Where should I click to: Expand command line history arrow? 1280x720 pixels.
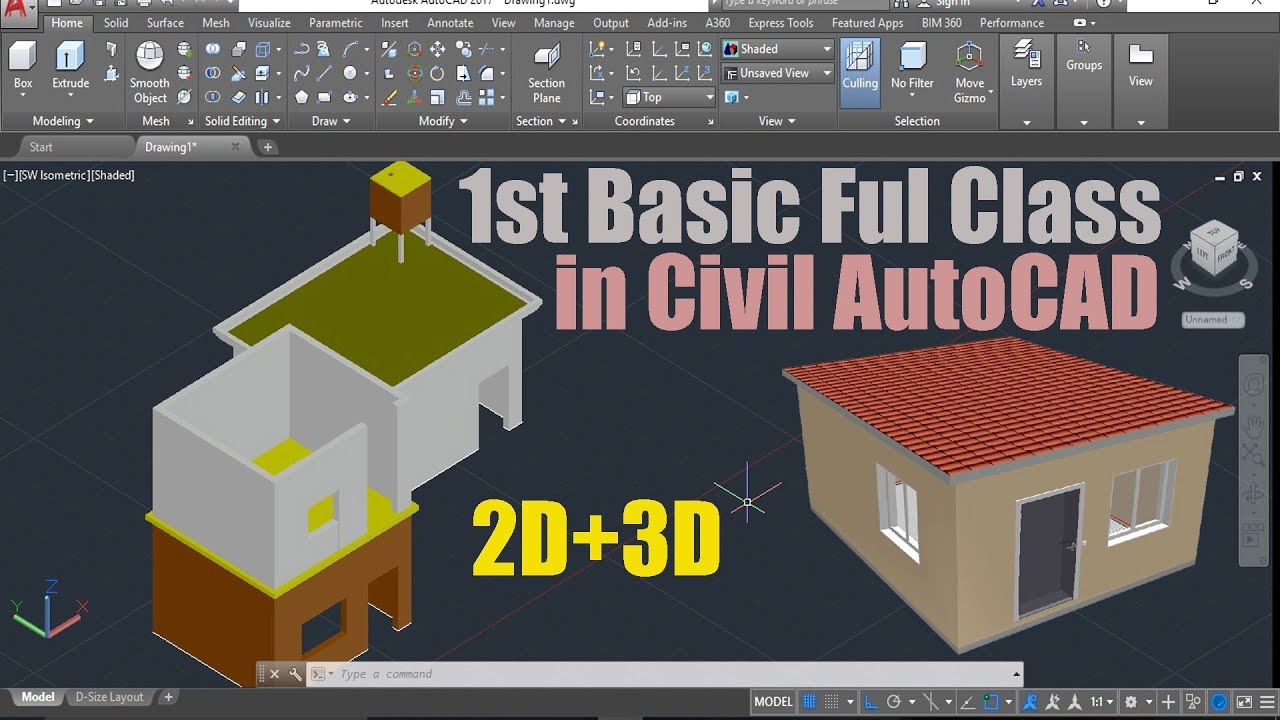point(1016,674)
